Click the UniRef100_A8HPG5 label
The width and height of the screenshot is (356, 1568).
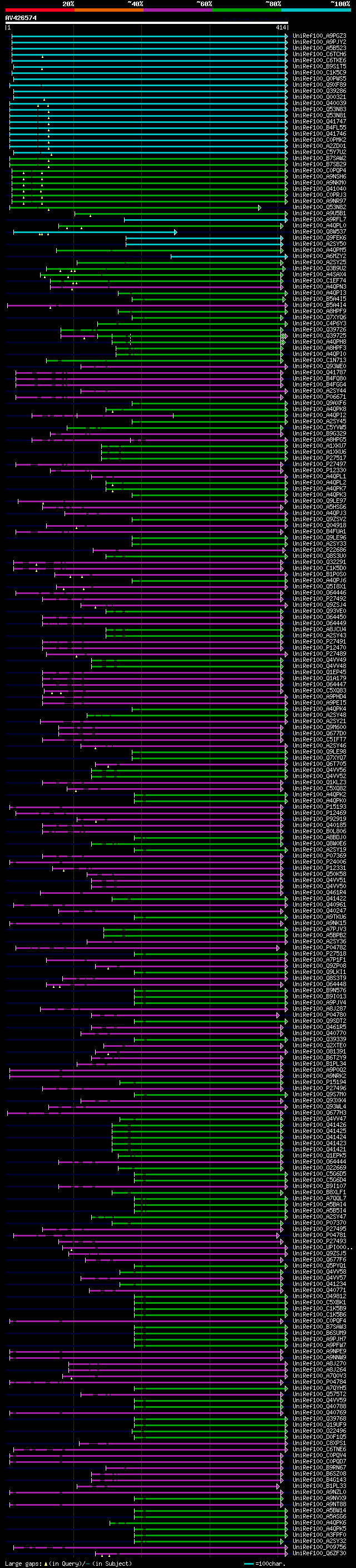(319, 439)
